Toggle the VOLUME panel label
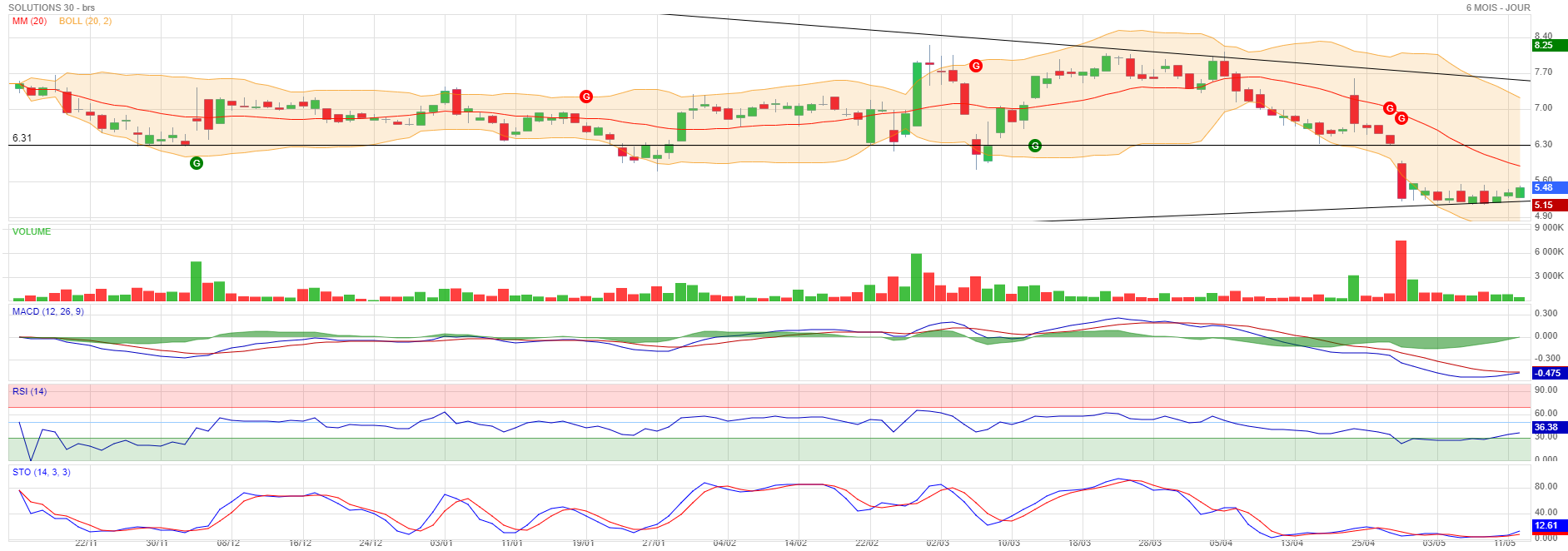 click(x=32, y=231)
